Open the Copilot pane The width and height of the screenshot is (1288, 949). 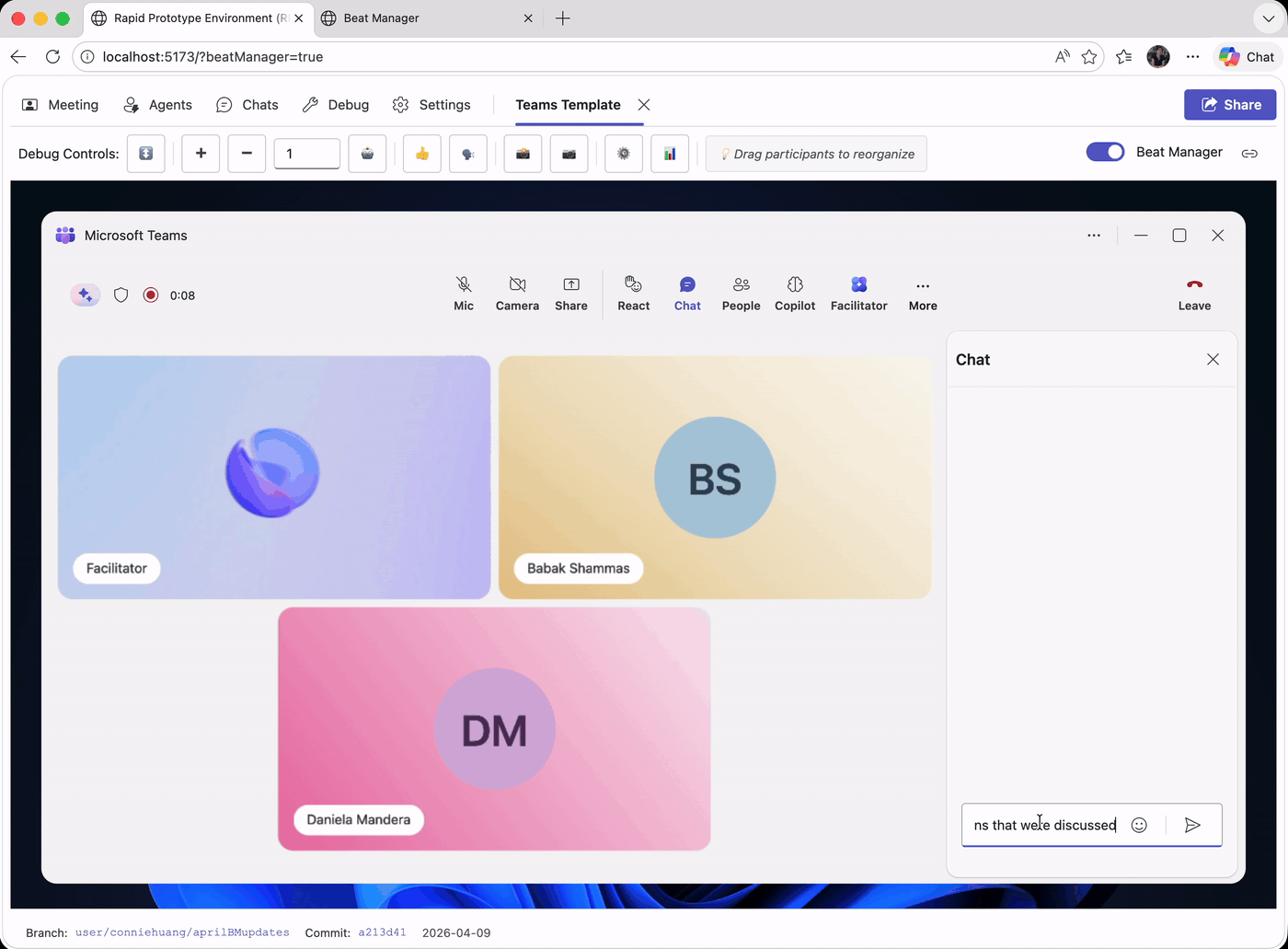795,294
